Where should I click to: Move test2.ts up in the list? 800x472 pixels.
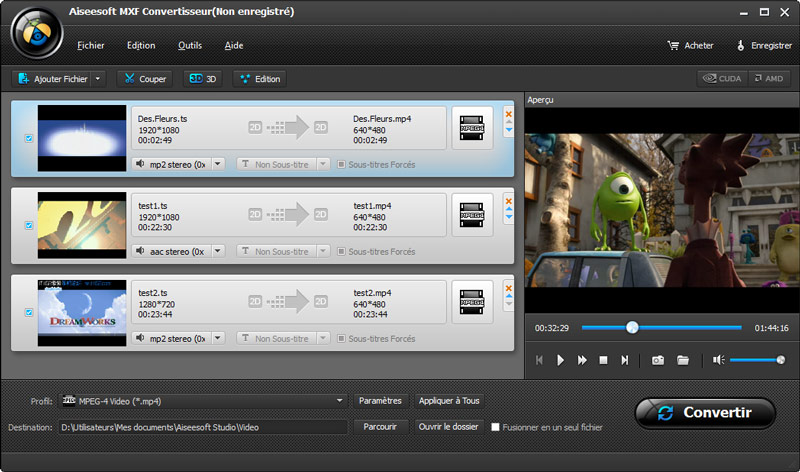point(509,296)
